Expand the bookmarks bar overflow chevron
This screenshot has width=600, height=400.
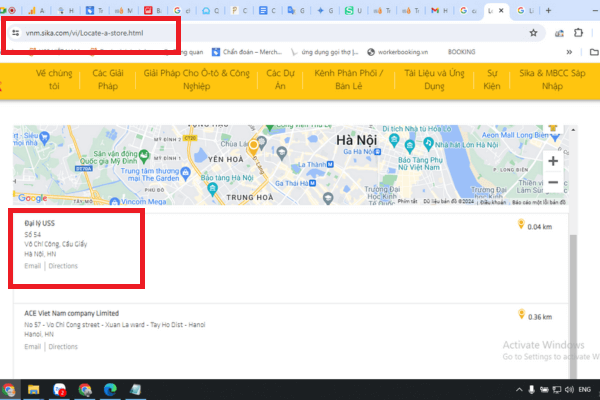pyautogui.click(x=569, y=52)
